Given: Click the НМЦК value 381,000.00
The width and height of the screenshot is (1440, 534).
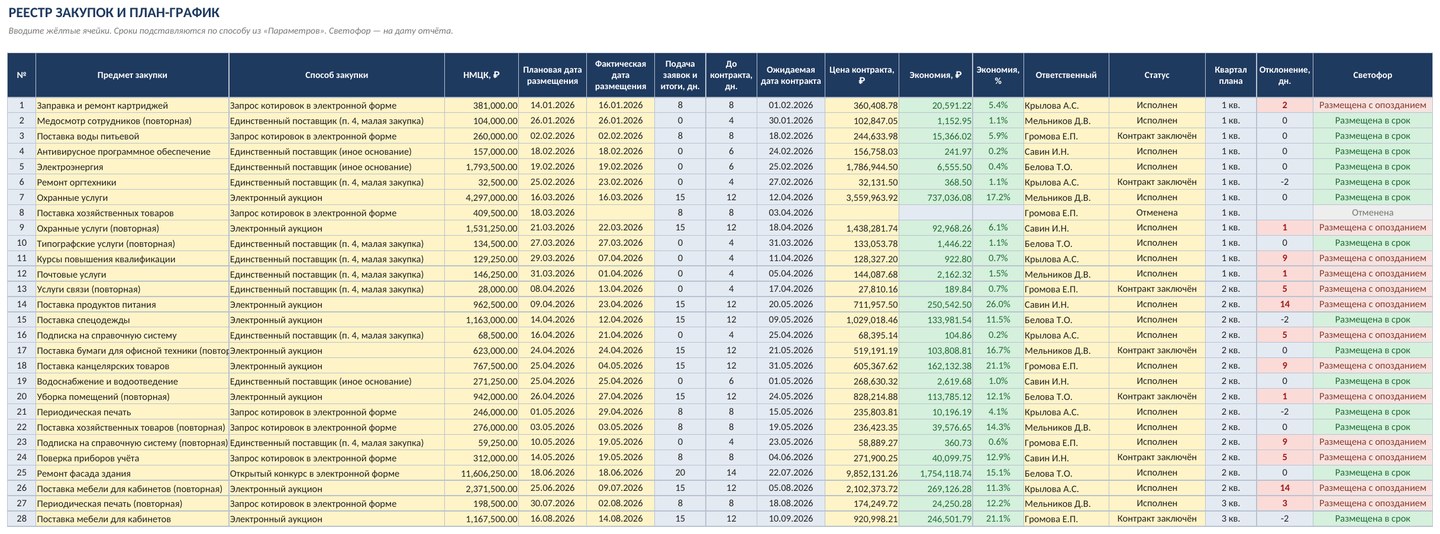Looking at the screenshot, I should (482, 105).
